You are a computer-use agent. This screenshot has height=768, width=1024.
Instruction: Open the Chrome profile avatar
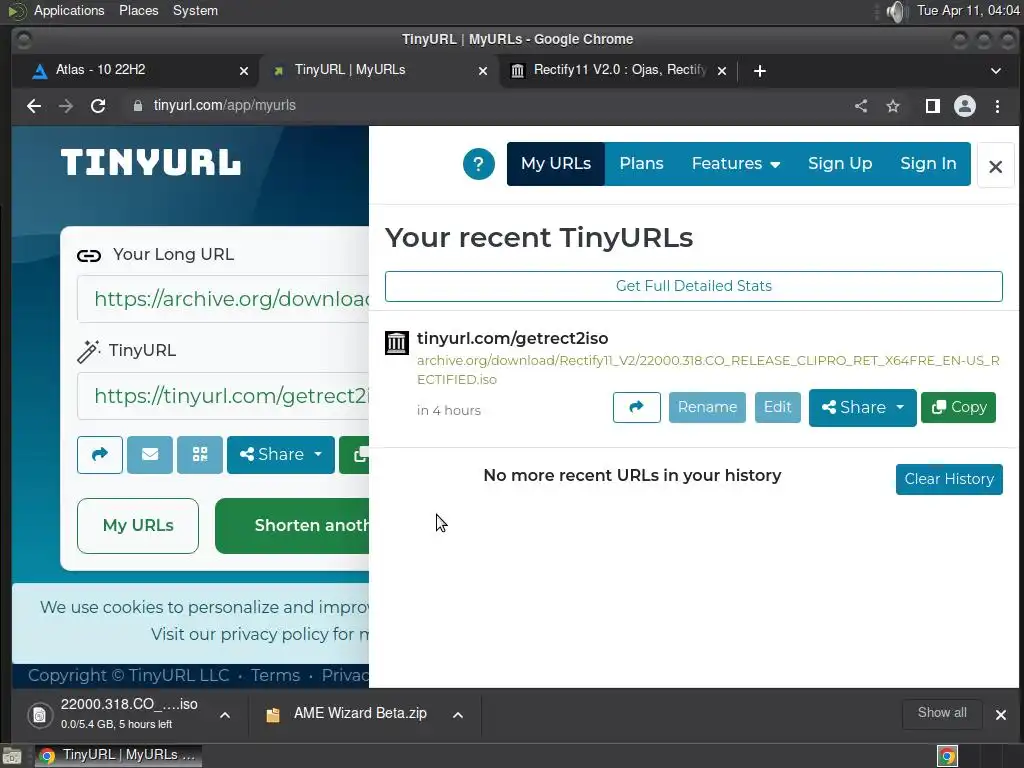pyautogui.click(x=965, y=106)
